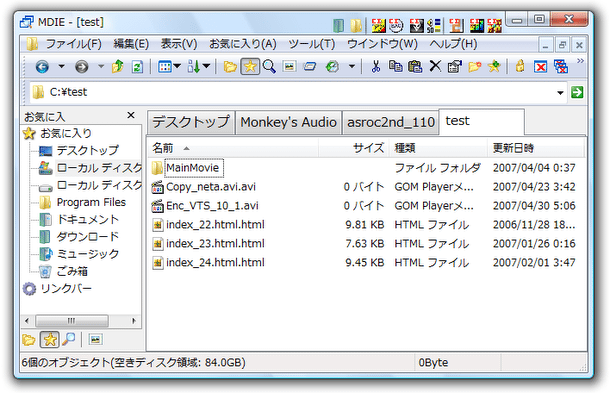Click the sidebar horizontal scrollbar thumb
Viewport: 610px width, 393px height.
point(72,321)
